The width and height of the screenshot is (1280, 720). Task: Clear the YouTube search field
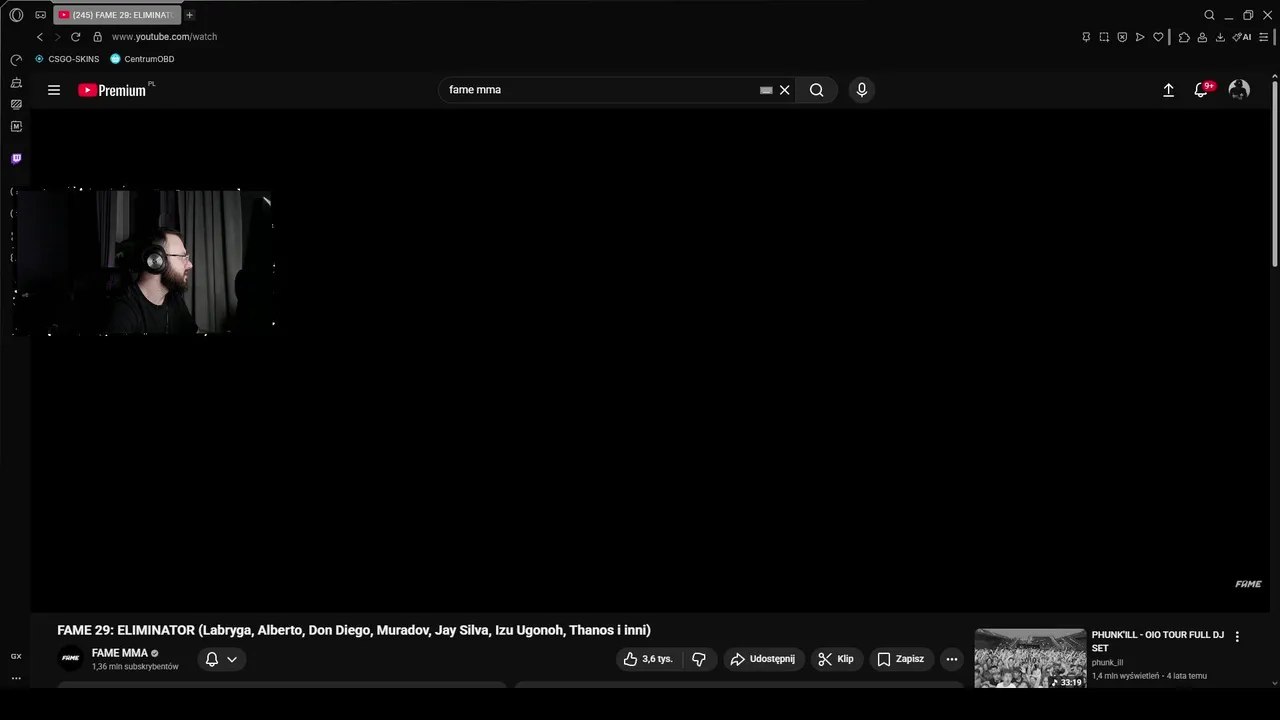pos(785,90)
